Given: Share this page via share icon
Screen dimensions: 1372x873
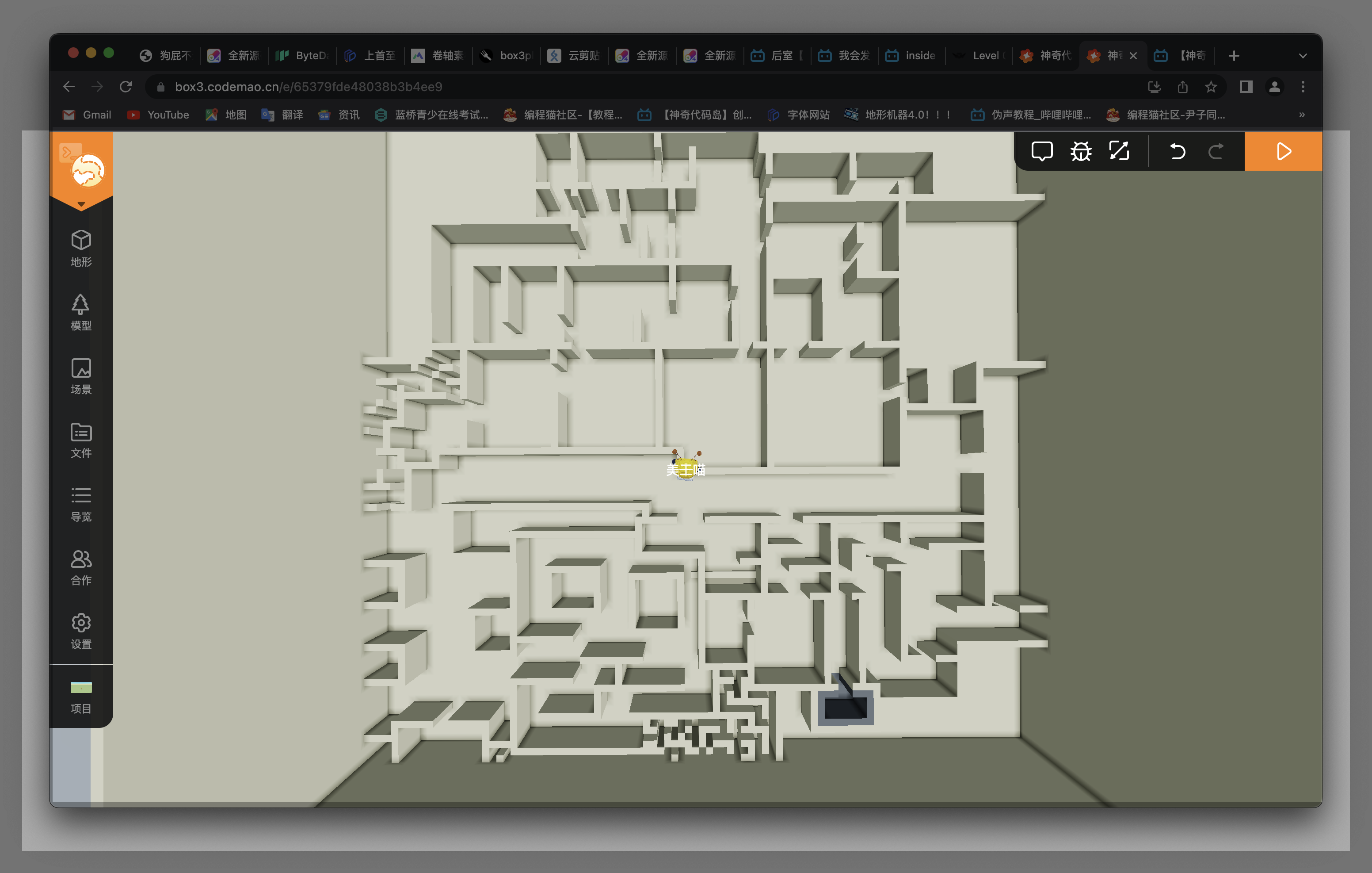Looking at the screenshot, I should click(1183, 87).
